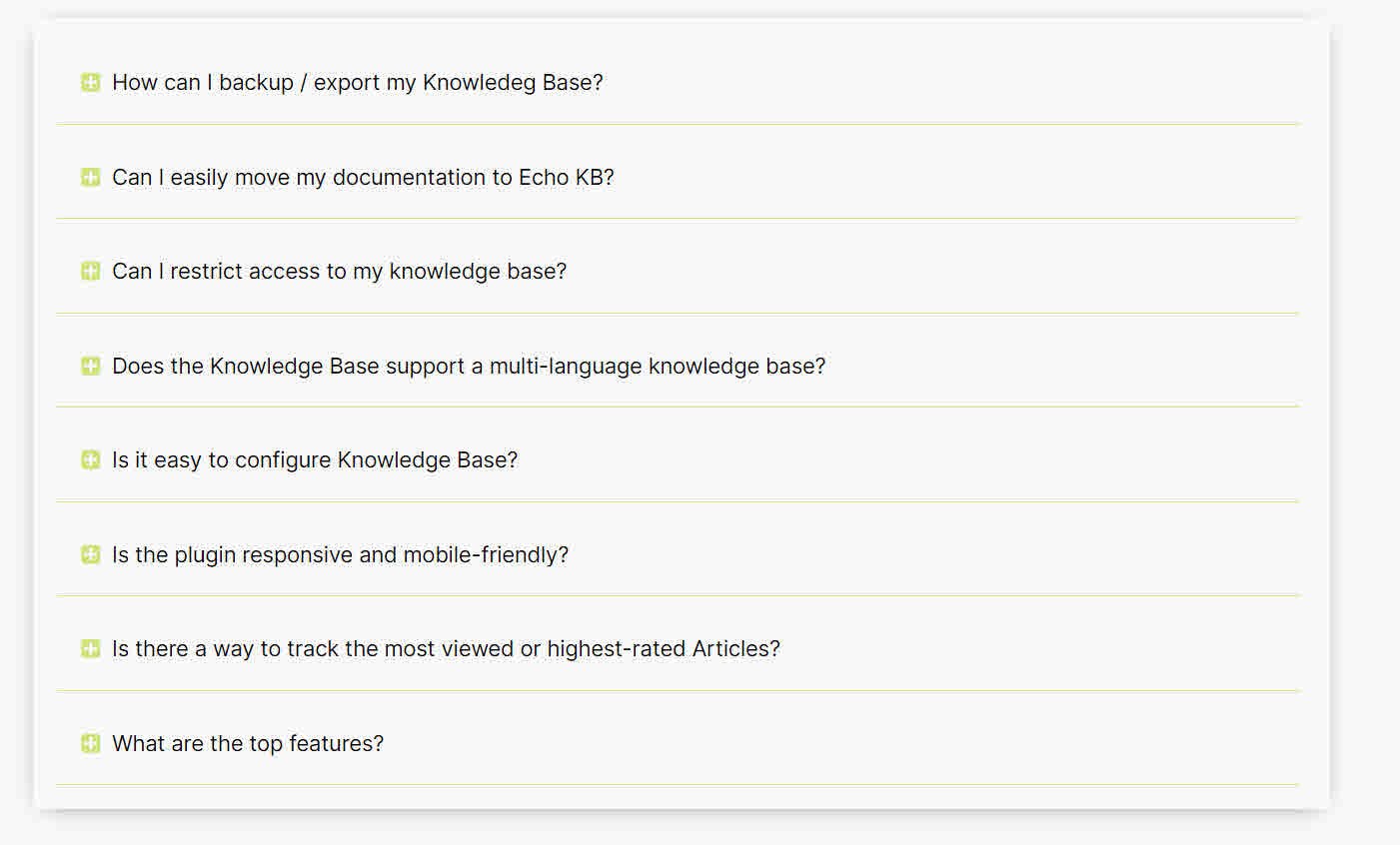Screen dimensions: 1400x845
Task: Expand plus icon beside multi-language question
Action: coord(90,366)
